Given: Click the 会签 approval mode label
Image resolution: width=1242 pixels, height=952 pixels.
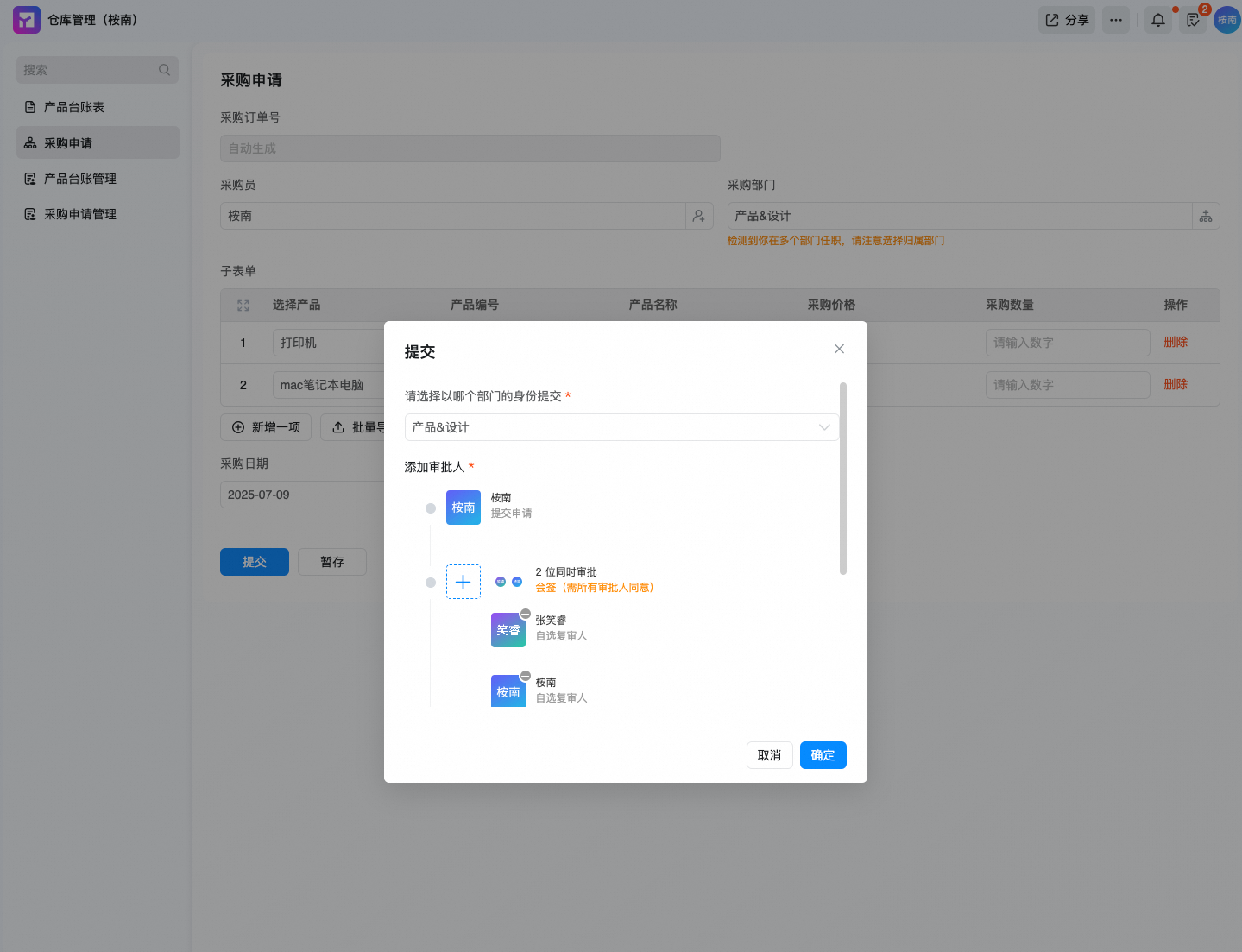Looking at the screenshot, I should tap(595, 588).
